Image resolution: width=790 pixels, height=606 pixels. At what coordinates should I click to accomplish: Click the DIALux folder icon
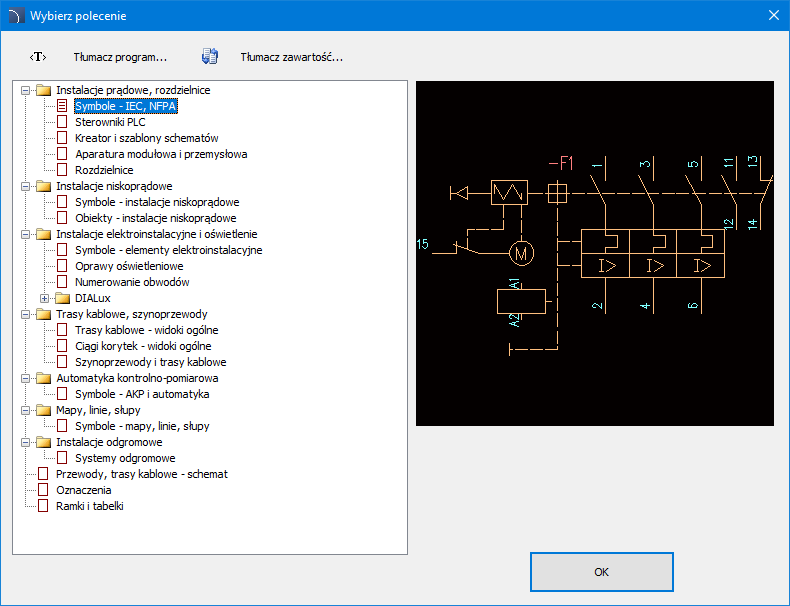click(x=62, y=298)
